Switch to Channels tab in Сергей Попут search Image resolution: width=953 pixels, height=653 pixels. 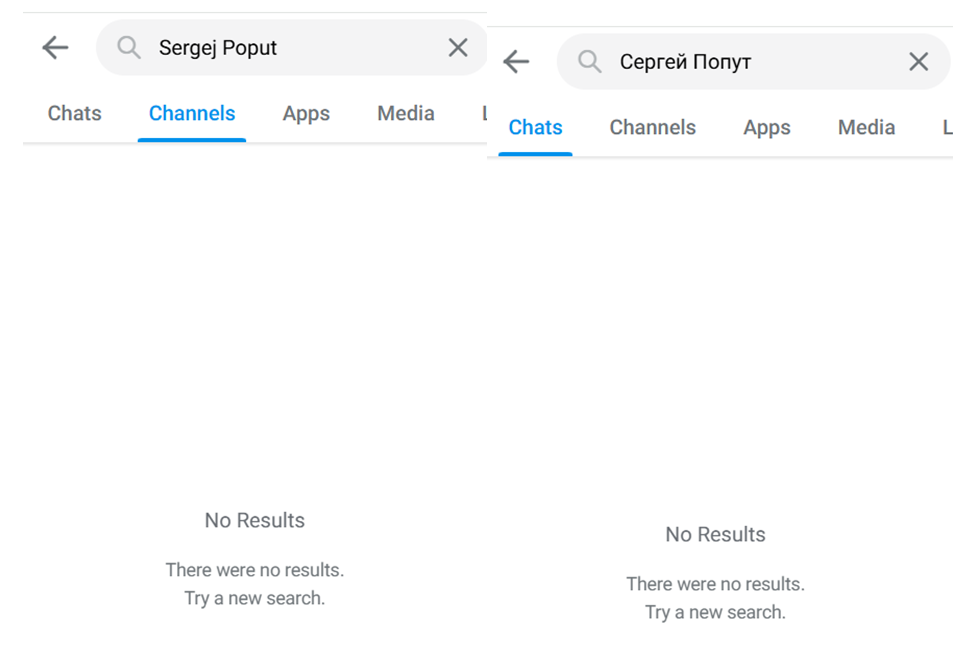652,128
